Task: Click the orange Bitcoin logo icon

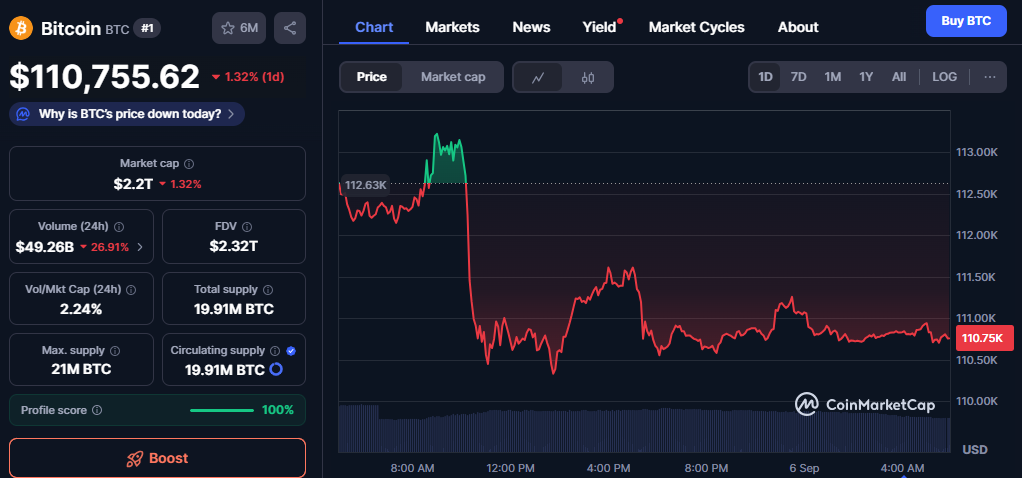Action: (21, 28)
